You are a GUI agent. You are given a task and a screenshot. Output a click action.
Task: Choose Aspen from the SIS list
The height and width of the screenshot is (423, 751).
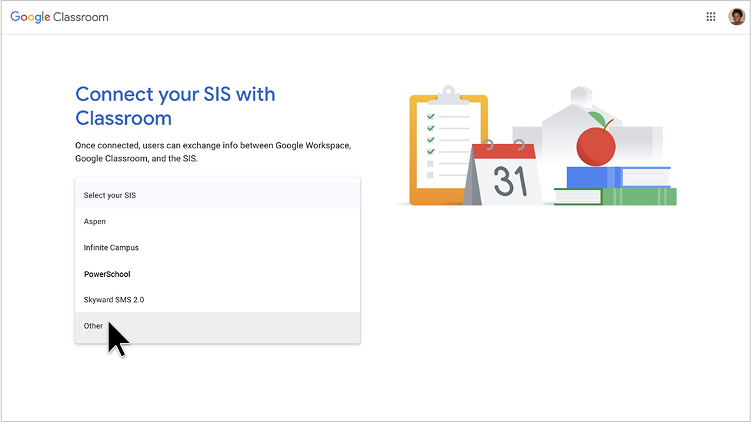pyautogui.click(x=217, y=221)
